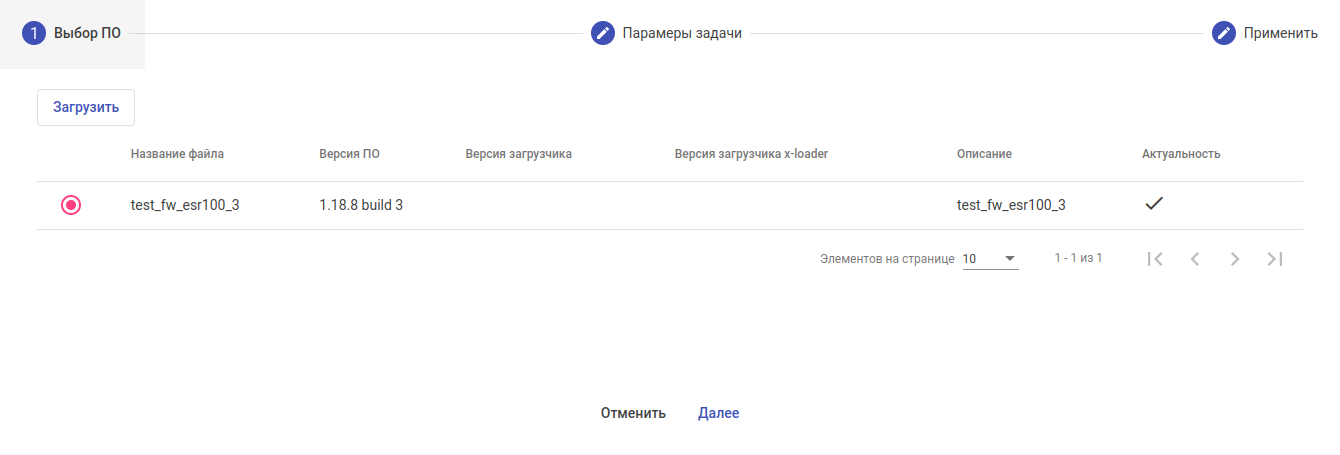Jump to the last page
Screen dimensions: 1340x455
pyautogui.click(x=1275, y=259)
